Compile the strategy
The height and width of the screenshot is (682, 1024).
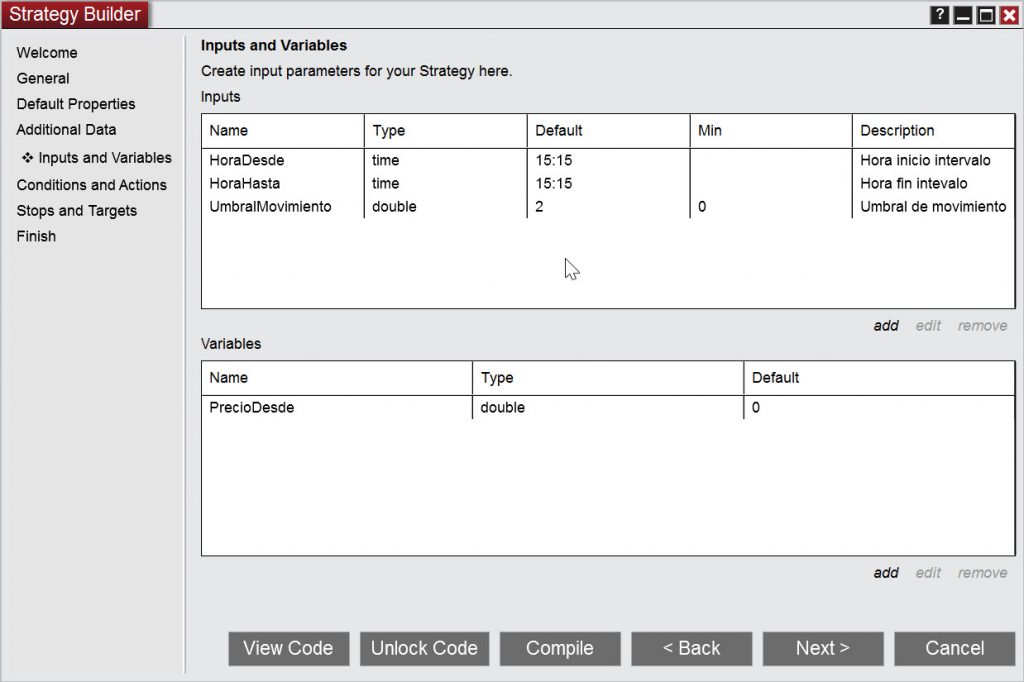pos(560,648)
